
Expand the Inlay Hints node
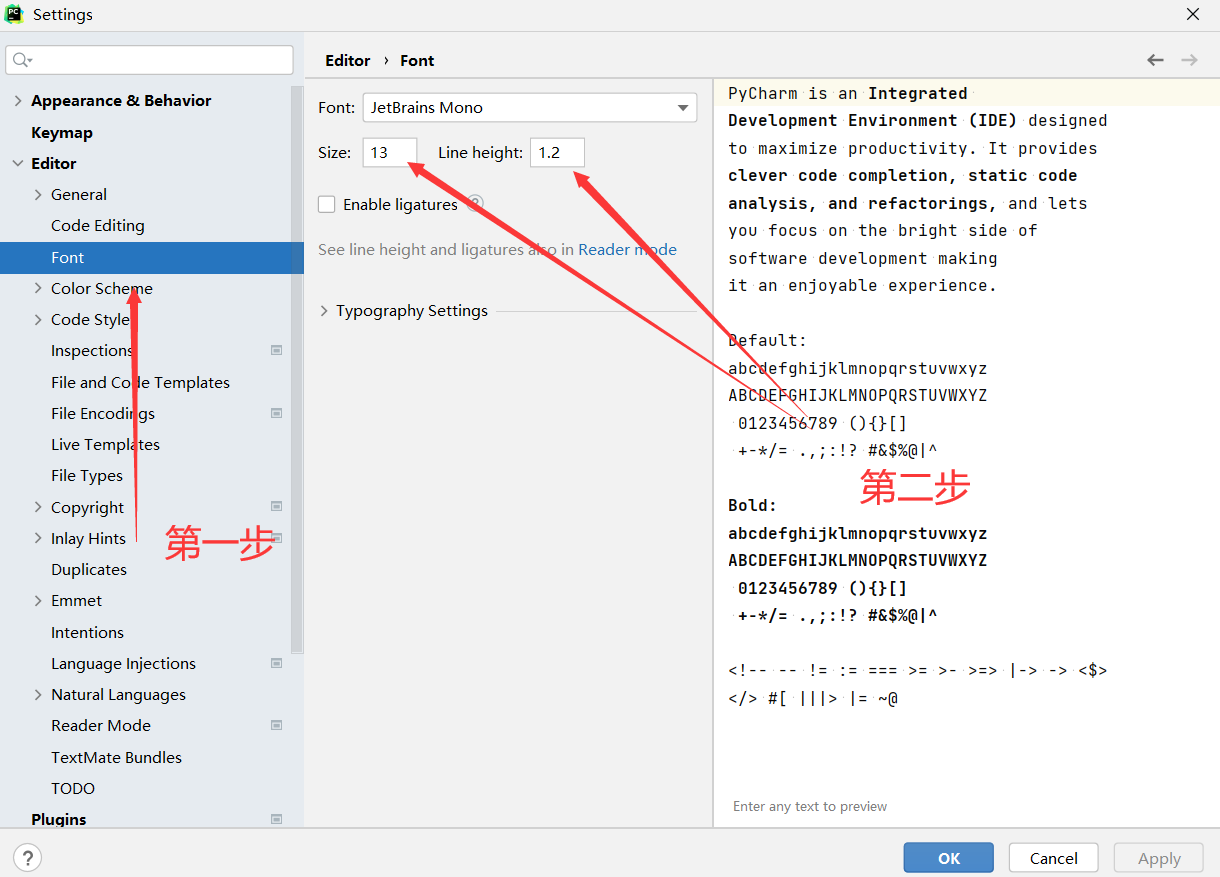tap(38, 538)
